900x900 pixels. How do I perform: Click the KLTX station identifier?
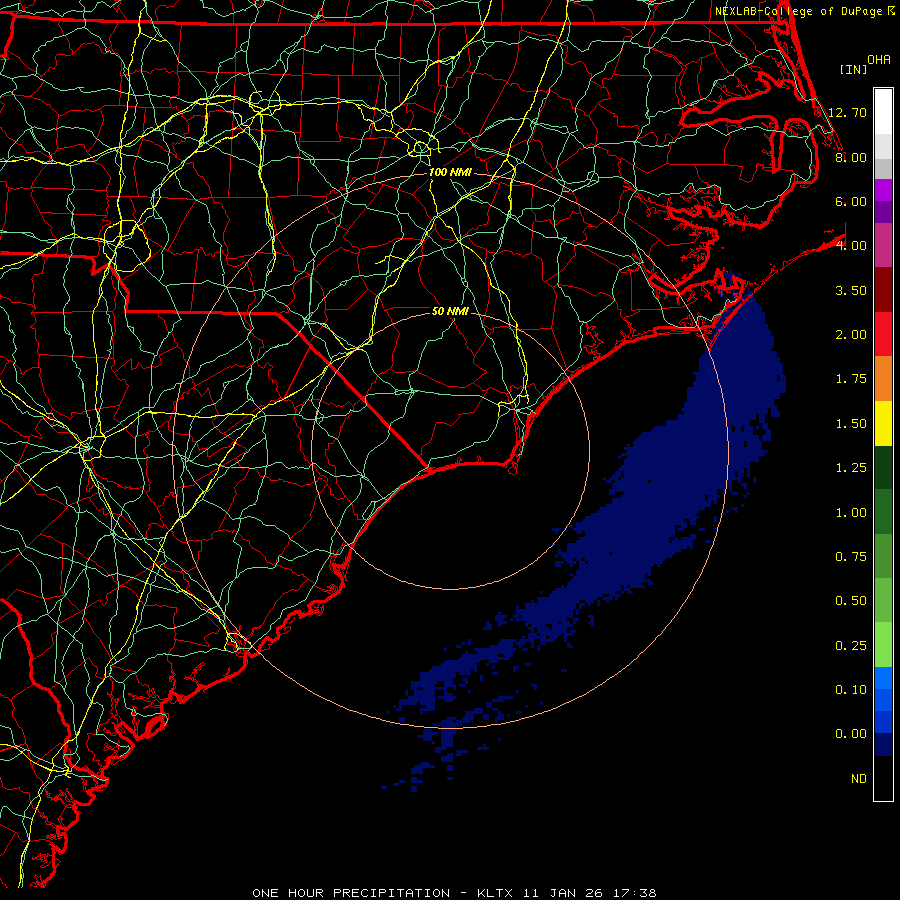click(496, 893)
